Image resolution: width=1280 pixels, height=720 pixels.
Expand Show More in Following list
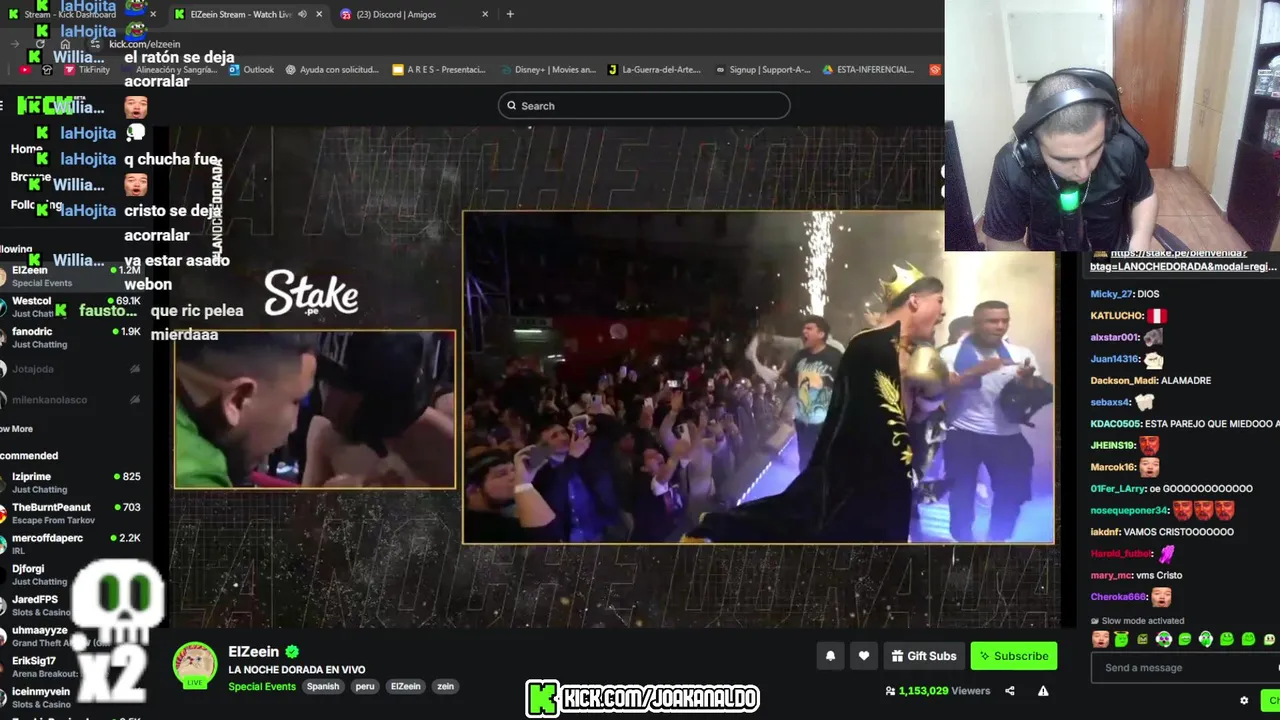(x=16, y=429)
